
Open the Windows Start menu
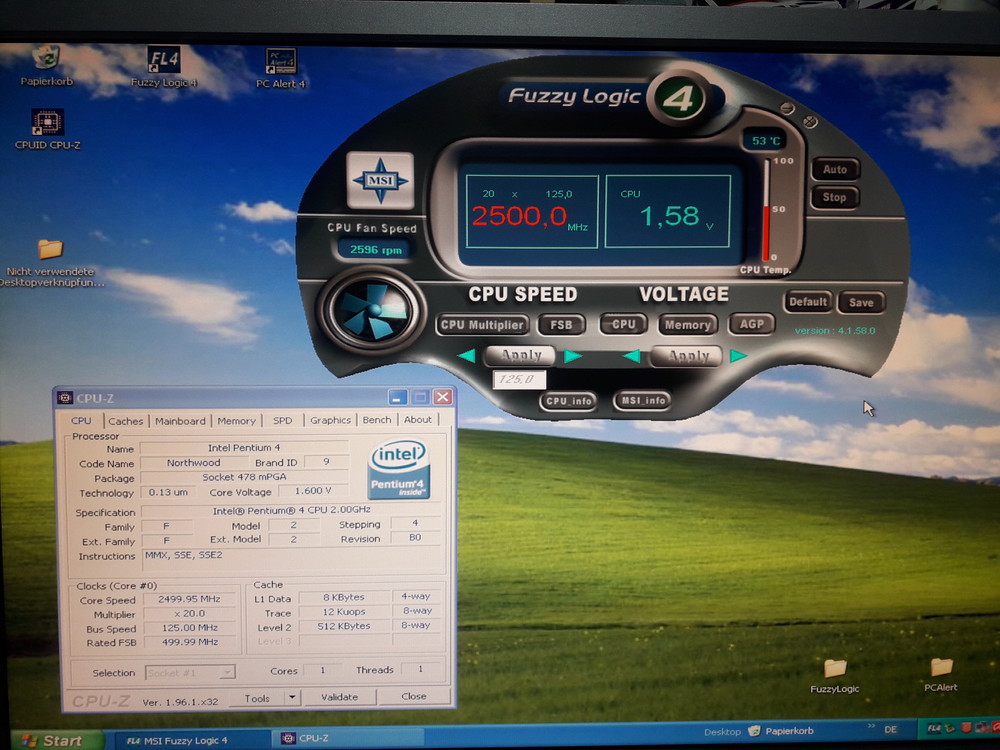(x=56, y=740)
